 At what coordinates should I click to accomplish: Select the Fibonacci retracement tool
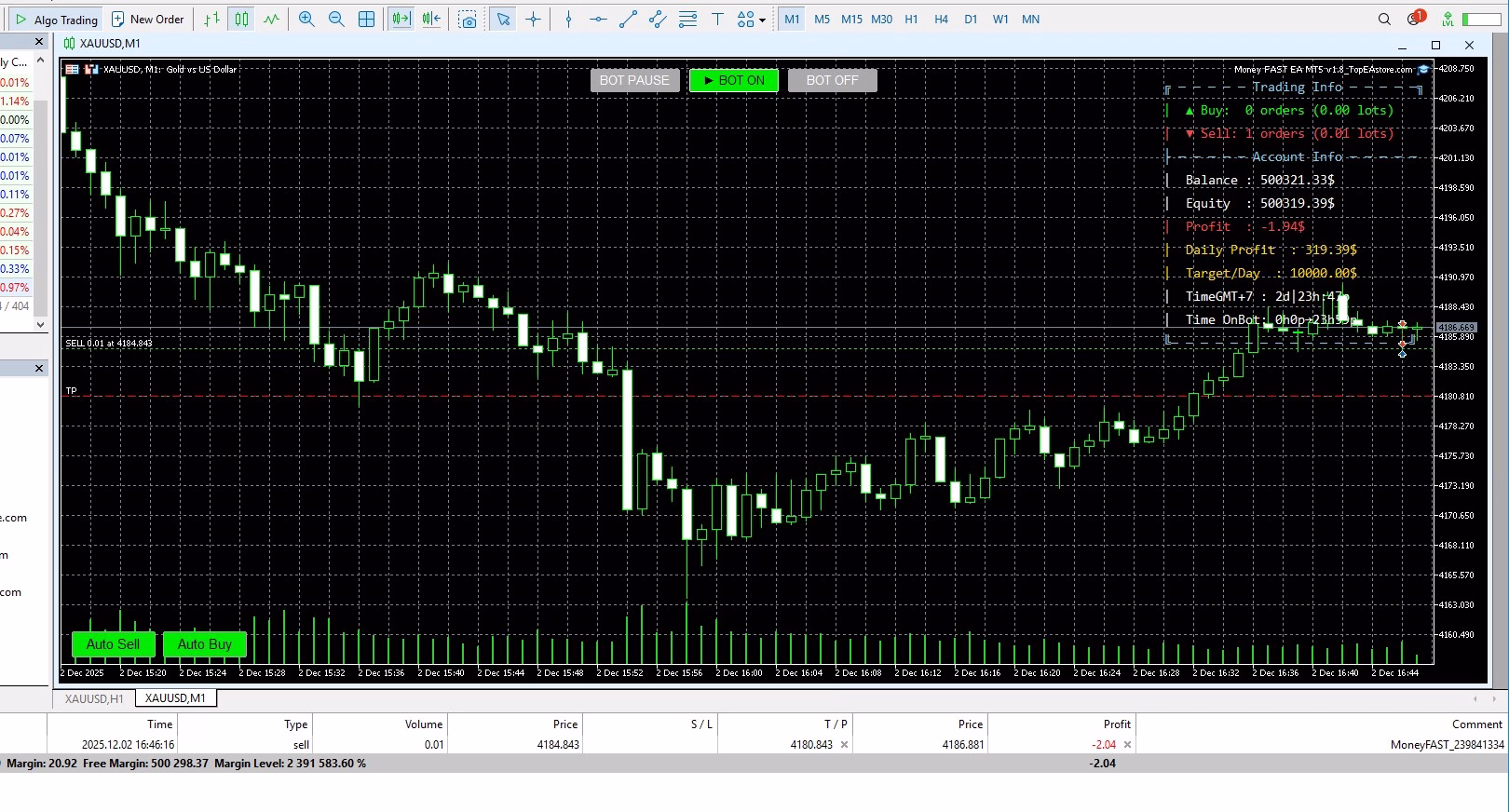pos(687,20)
